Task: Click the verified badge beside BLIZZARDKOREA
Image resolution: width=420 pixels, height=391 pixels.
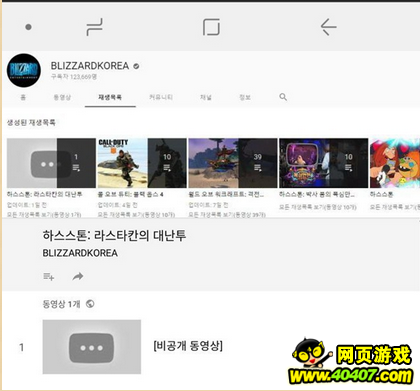Action: click(x=136, y=66)
